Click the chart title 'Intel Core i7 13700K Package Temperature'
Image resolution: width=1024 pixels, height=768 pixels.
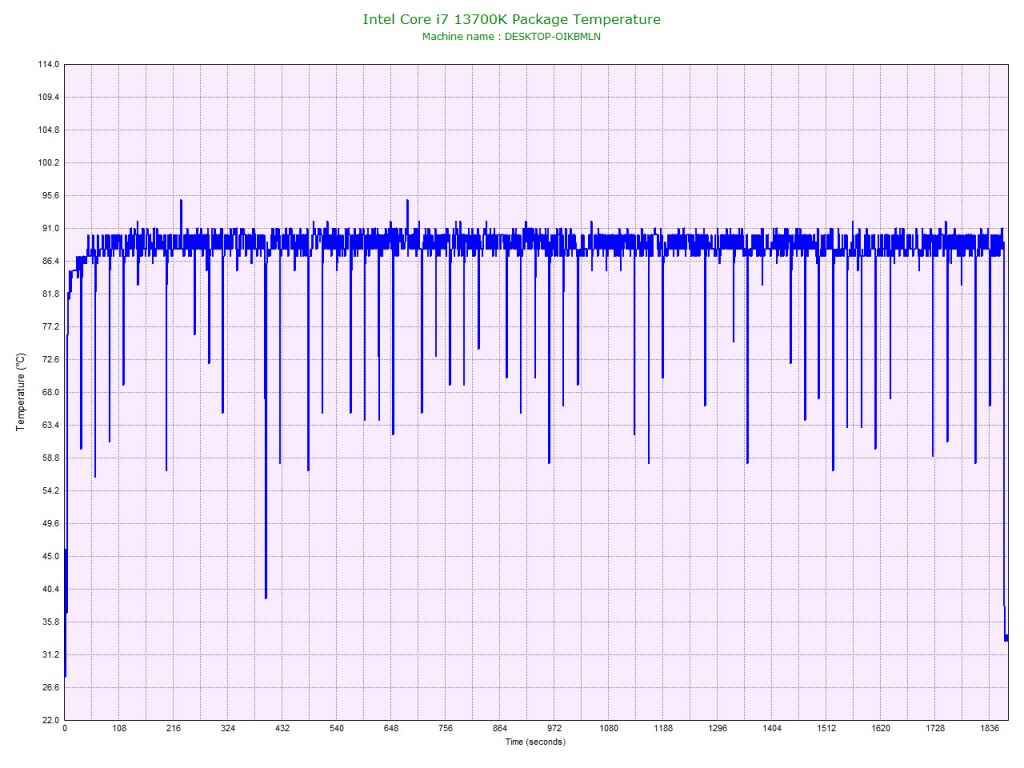511,19
